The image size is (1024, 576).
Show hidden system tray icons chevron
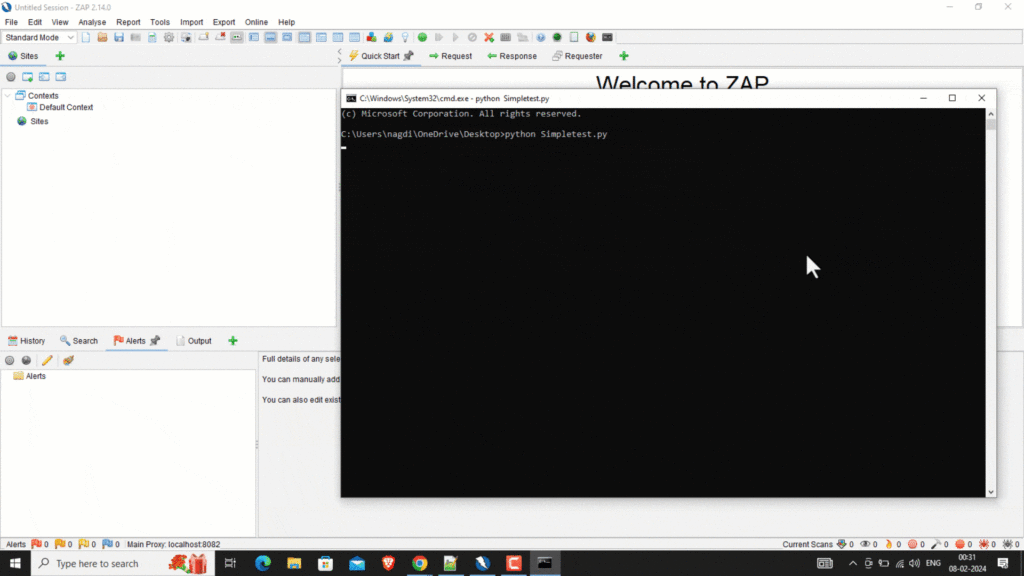(x=853, y=563)
